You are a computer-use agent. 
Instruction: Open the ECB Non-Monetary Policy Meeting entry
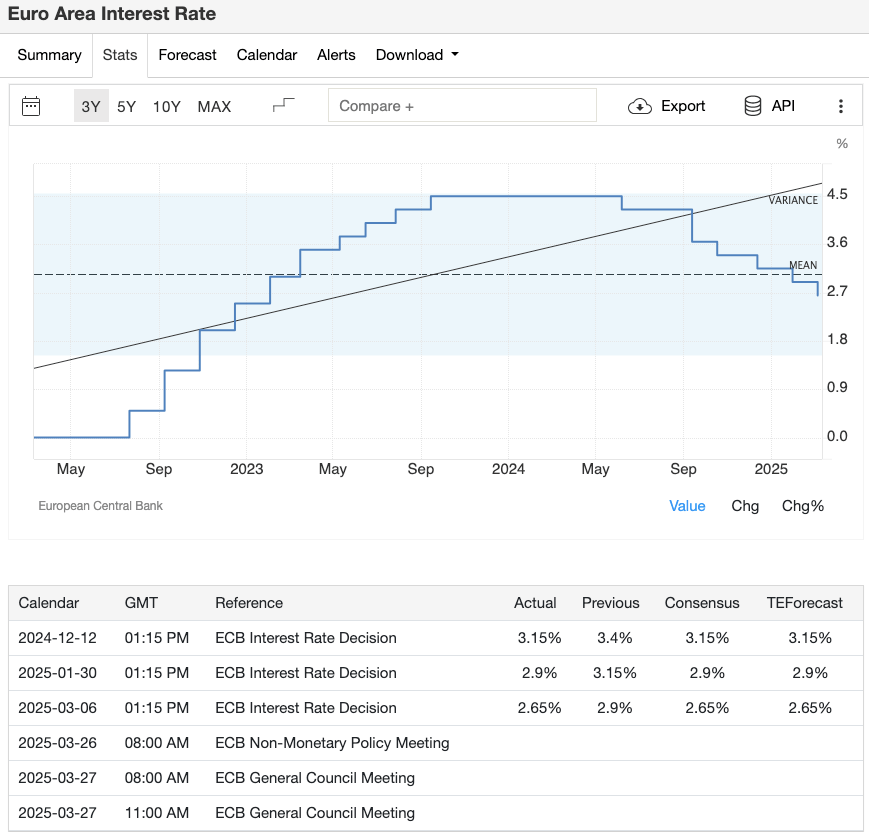click(332, 743)
